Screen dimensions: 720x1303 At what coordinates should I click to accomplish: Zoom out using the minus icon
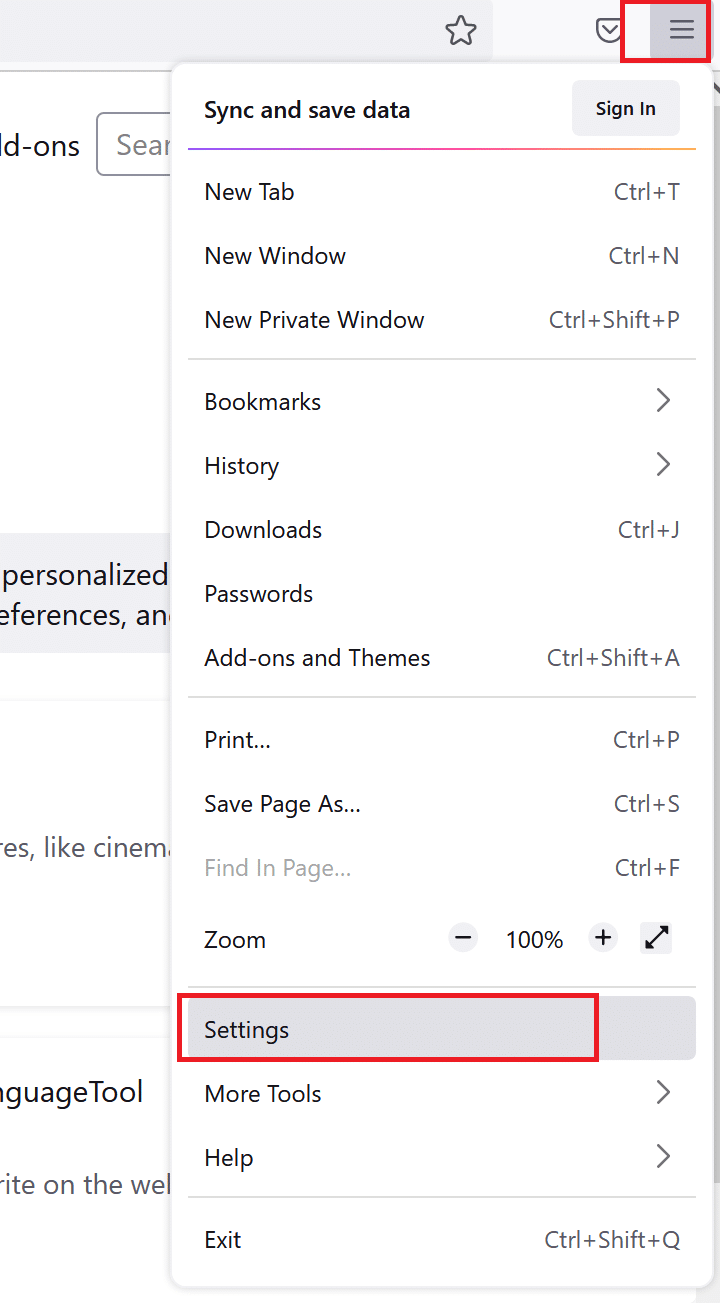coord(462,938)
